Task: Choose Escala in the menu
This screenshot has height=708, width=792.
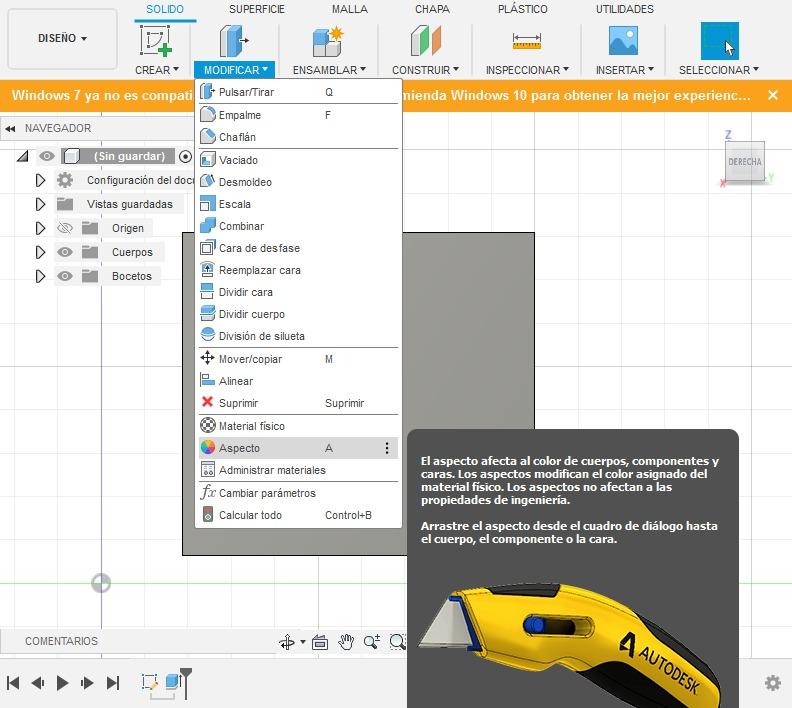Action: point(298,204)
